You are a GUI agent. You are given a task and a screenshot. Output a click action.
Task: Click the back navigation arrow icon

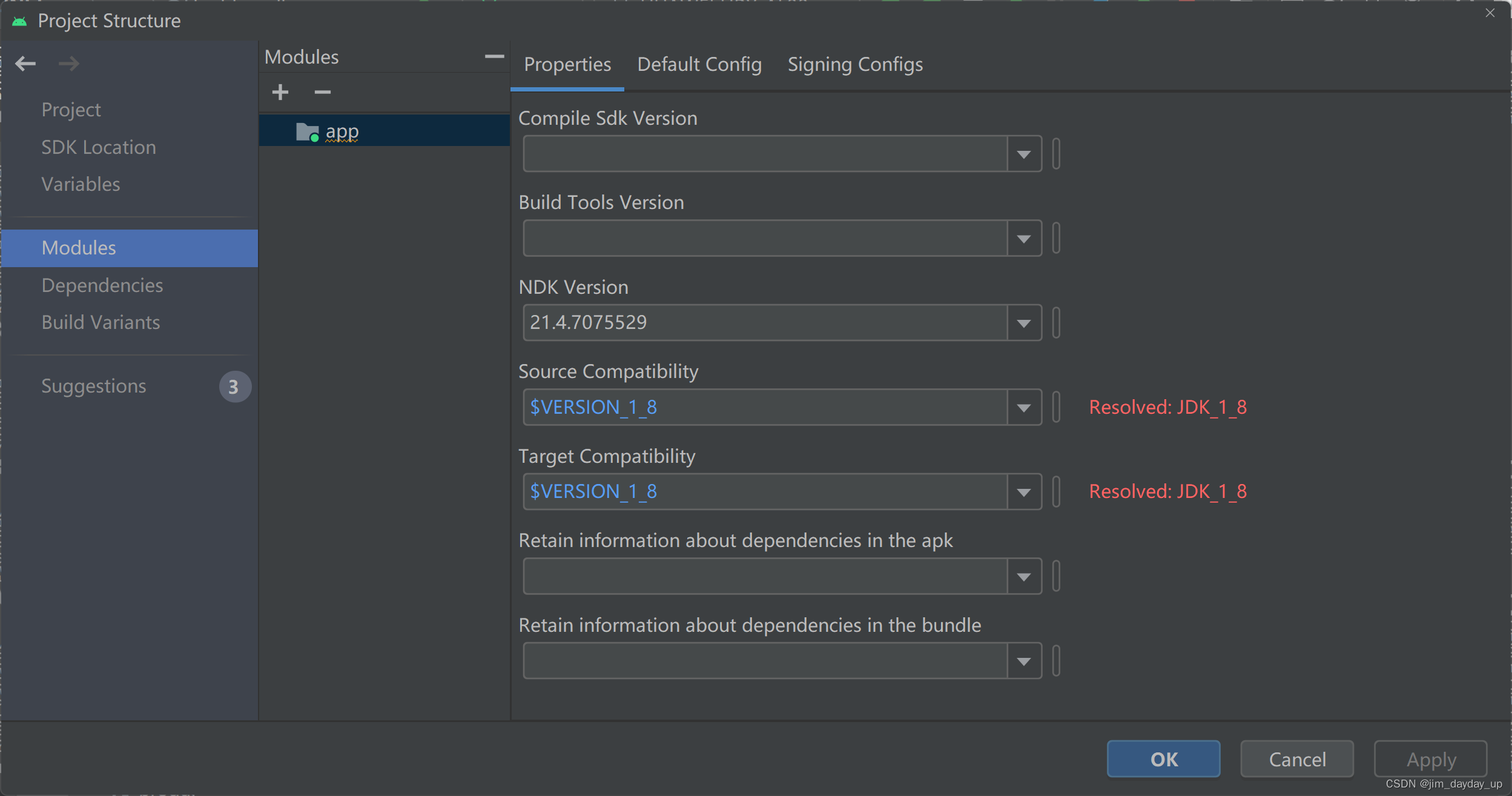26,62
